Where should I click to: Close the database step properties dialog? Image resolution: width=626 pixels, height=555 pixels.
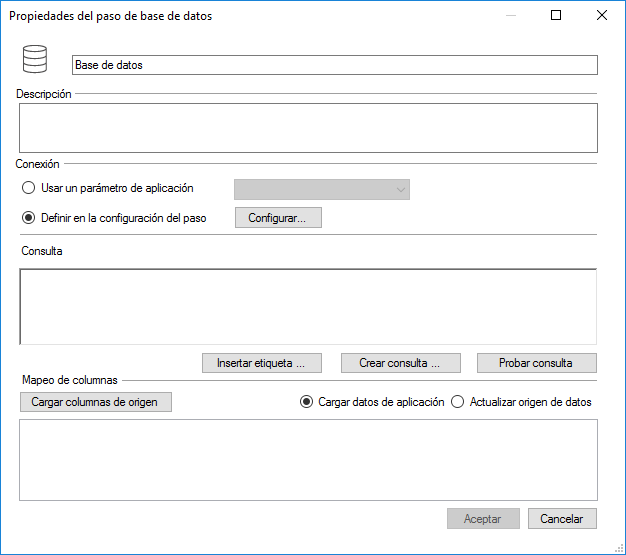602,15
